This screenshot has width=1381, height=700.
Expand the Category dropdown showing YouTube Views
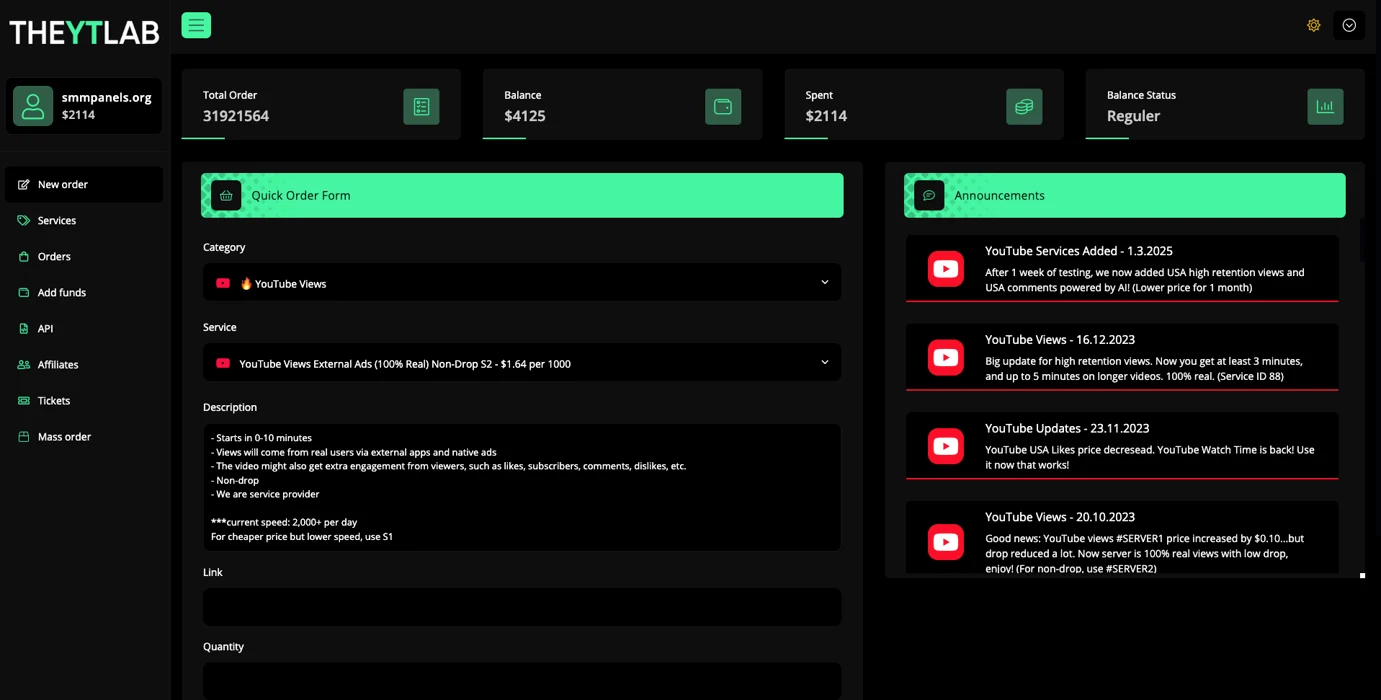pos(521,283)
